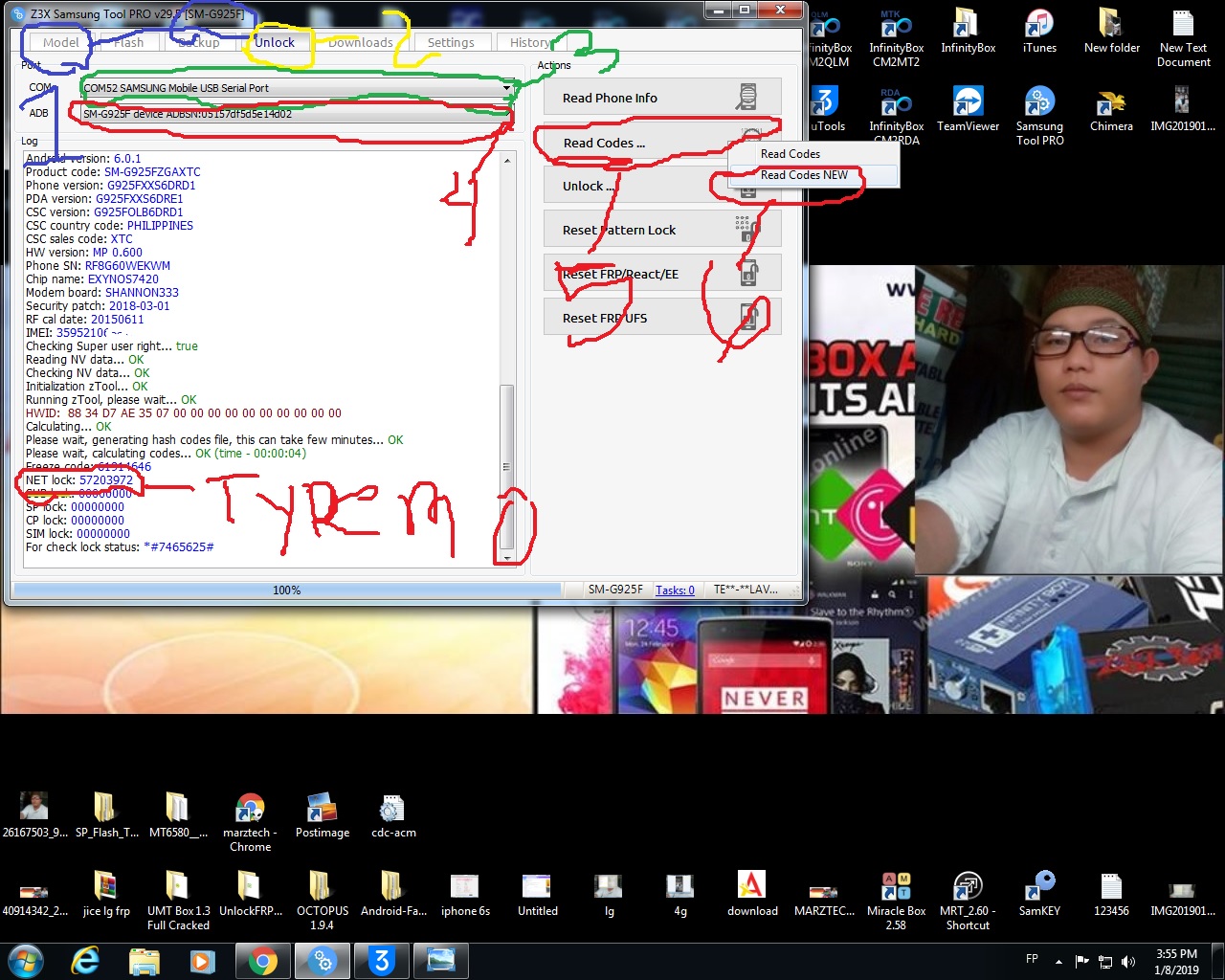
Task: Click the check lock status code *#7465625#
Action: pos(179,547)
